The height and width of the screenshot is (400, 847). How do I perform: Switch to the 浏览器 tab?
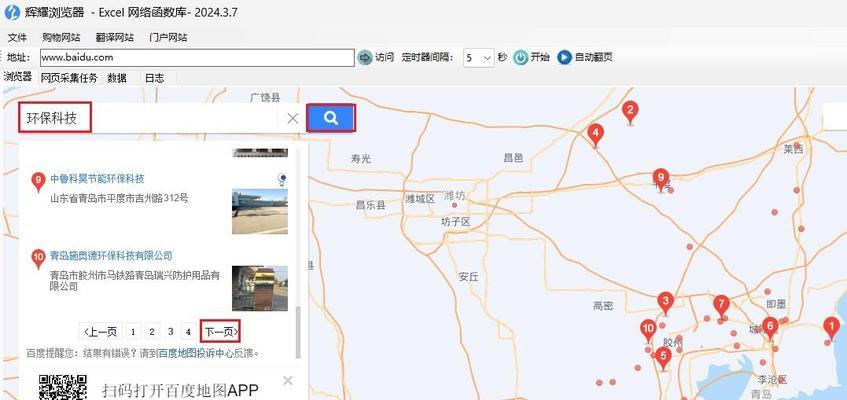click(18, 77)
